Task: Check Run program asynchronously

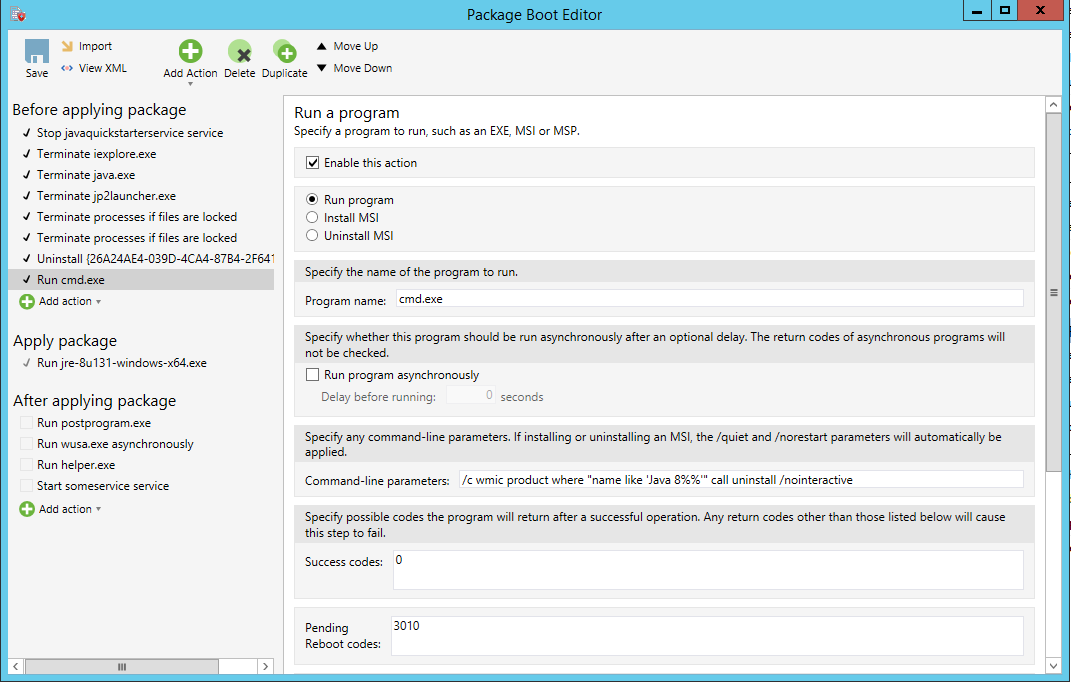Action: pos(312,374)
